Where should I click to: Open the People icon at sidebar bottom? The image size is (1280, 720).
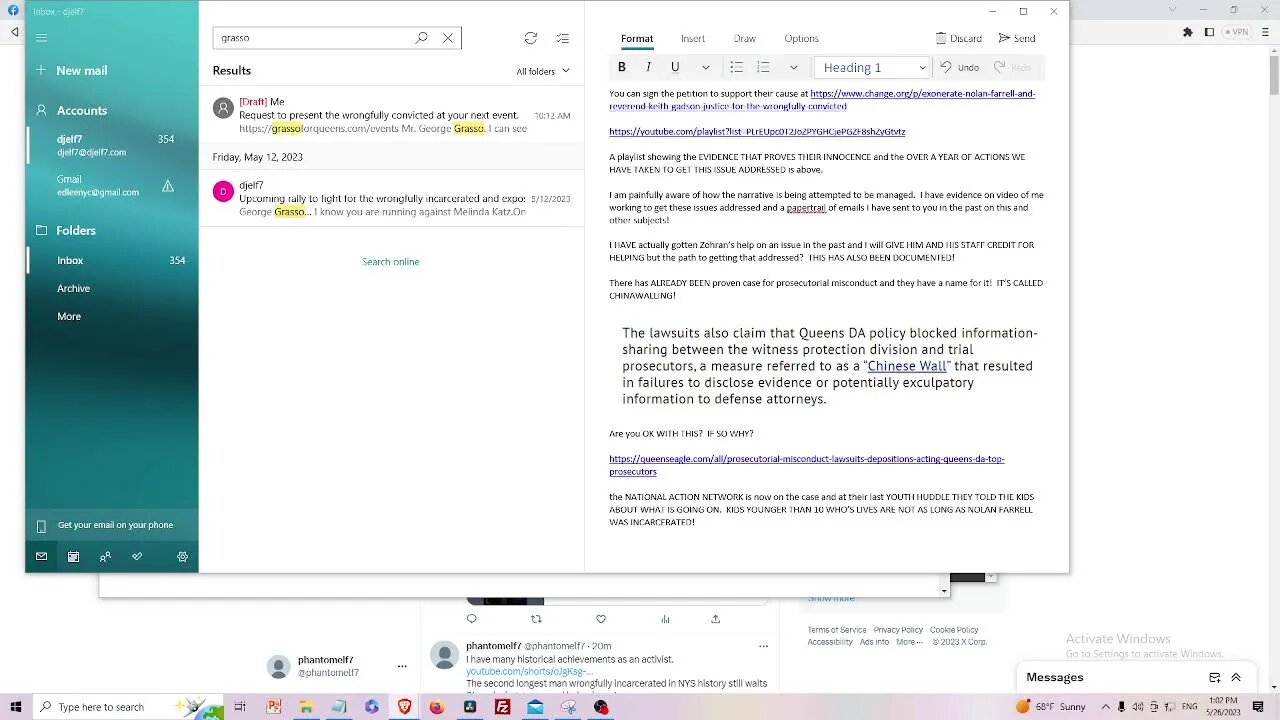tap(105, 557)
